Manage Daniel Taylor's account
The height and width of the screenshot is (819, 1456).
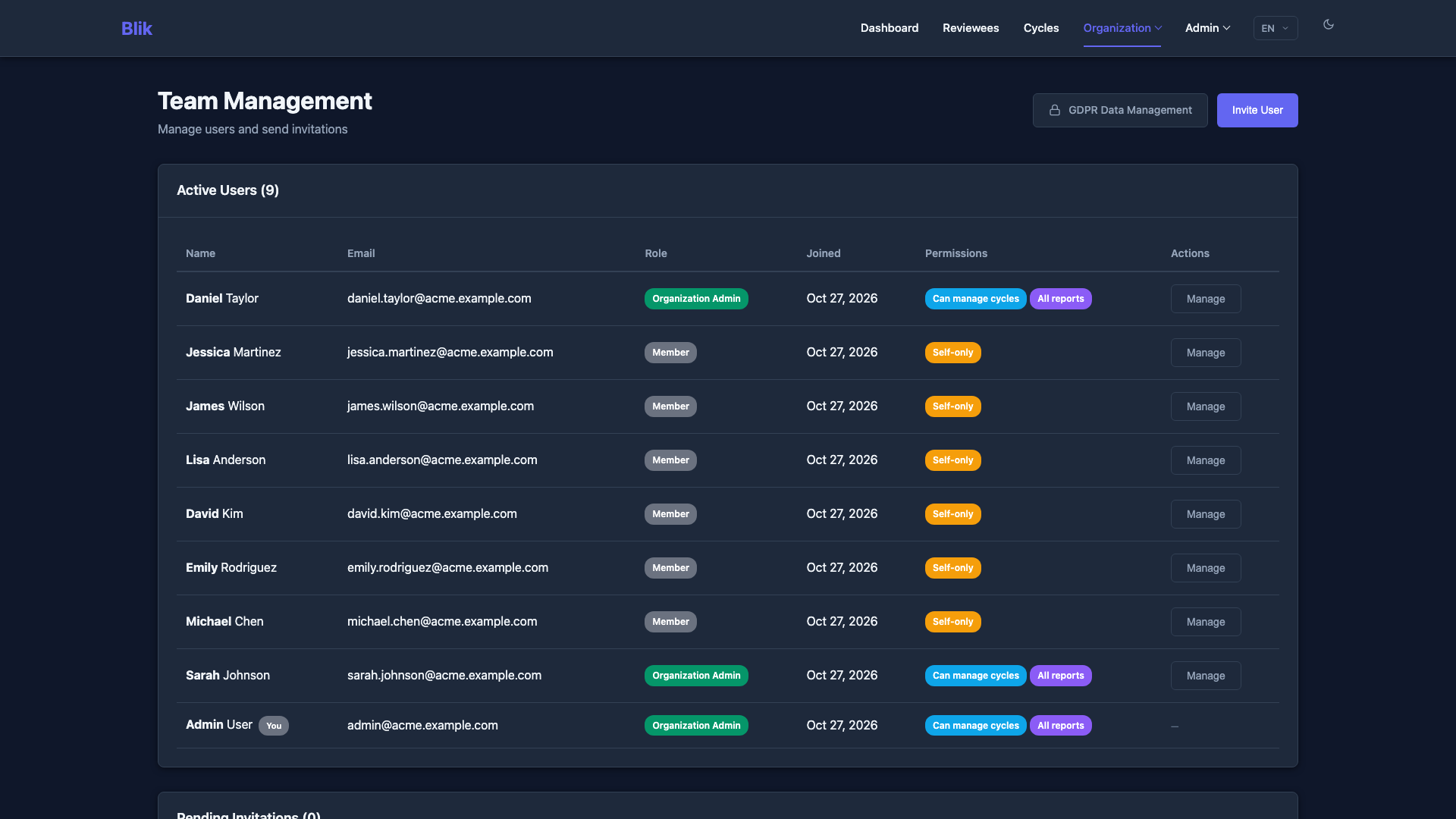pos(1205,299)
